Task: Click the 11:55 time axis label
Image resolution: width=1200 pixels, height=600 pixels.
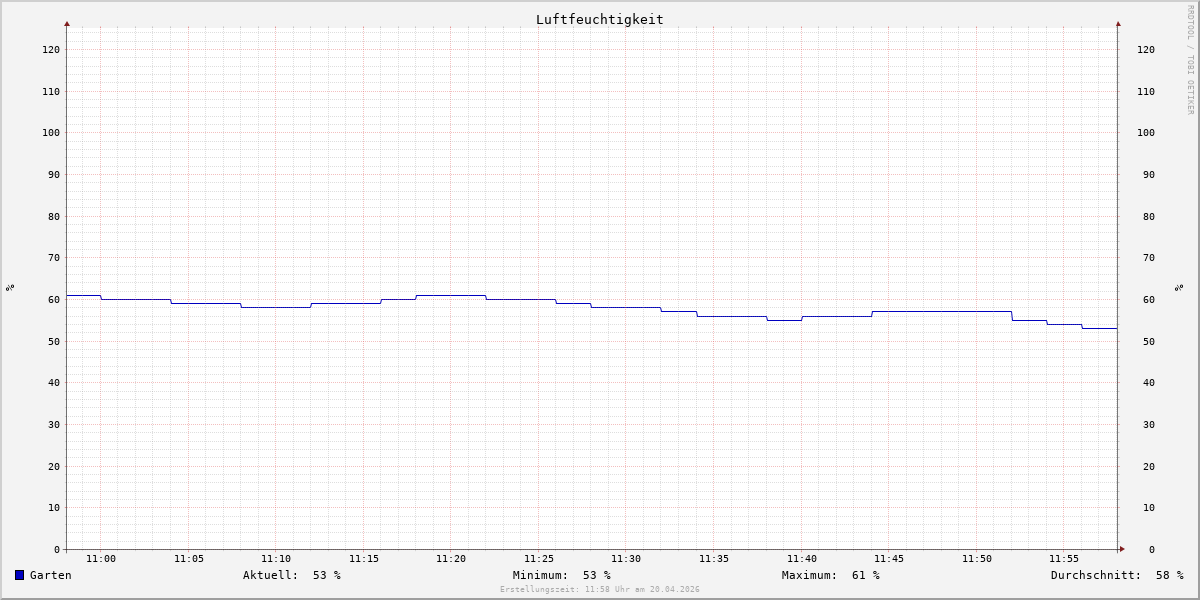Action: tap(1064, 559)
